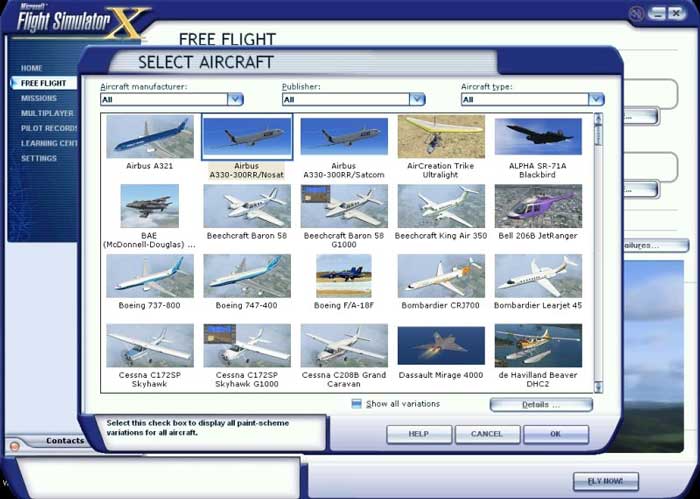
Task: Choose the Beechcraft King Air 350 image
Action: 441,206
